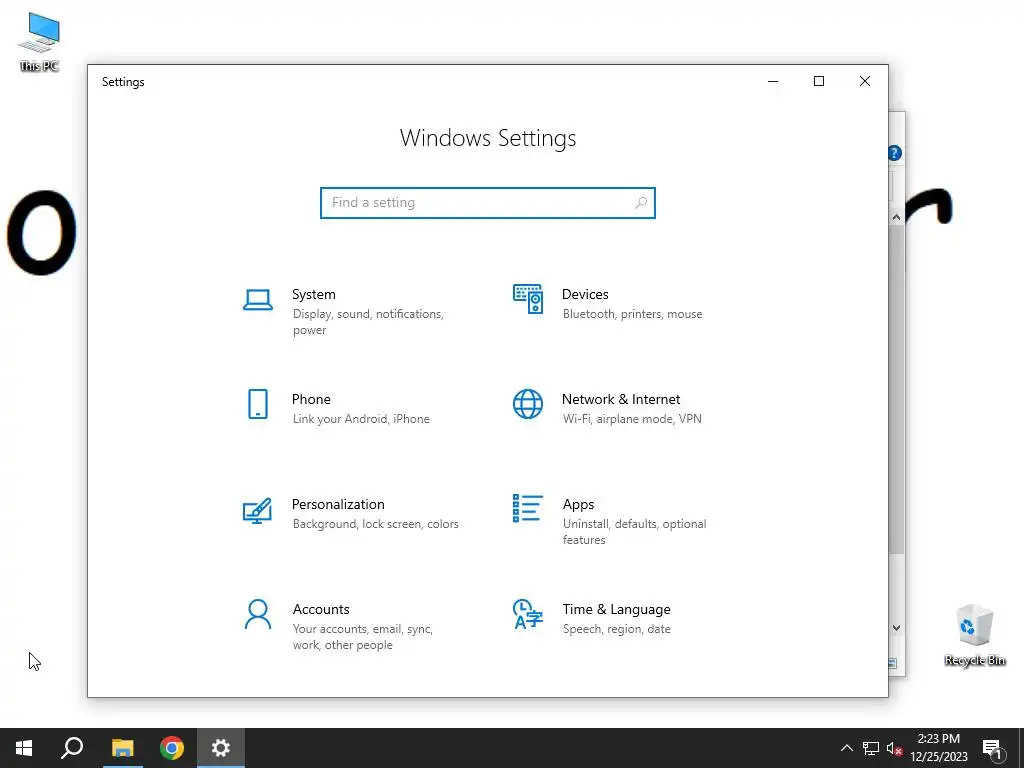Open the System settings laptop icon
This screenshot has width=1024, height=768.
pyautogui.click(x=258, y=300)
